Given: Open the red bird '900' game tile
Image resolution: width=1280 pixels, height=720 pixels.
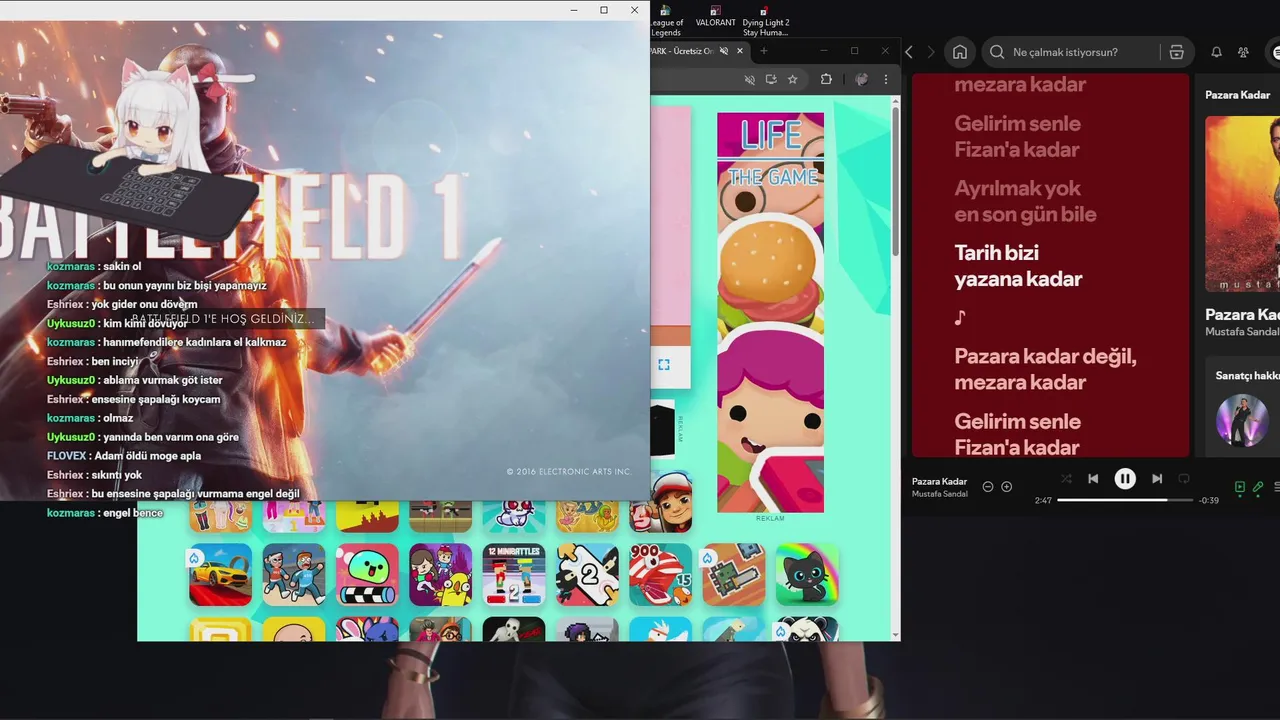Looking at the screenshot, I should coord(661,574).
